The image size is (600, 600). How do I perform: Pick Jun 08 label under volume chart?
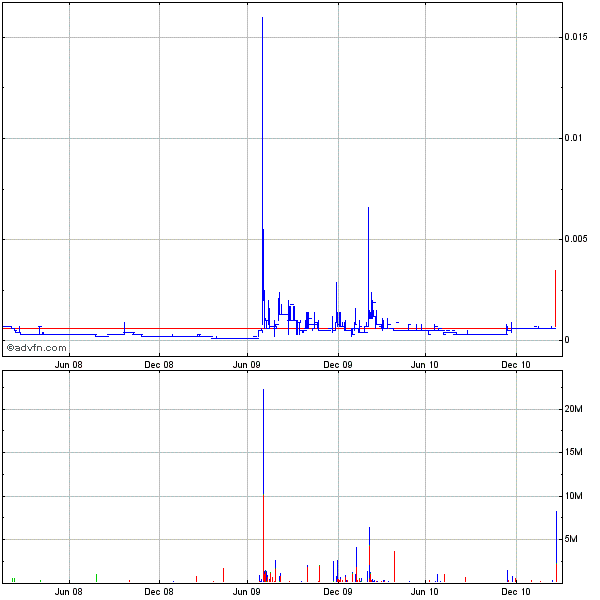point(68,592)
